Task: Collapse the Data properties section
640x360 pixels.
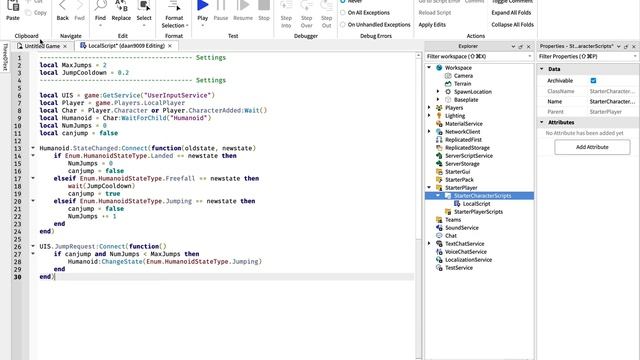Action: (x=542, y=69)
